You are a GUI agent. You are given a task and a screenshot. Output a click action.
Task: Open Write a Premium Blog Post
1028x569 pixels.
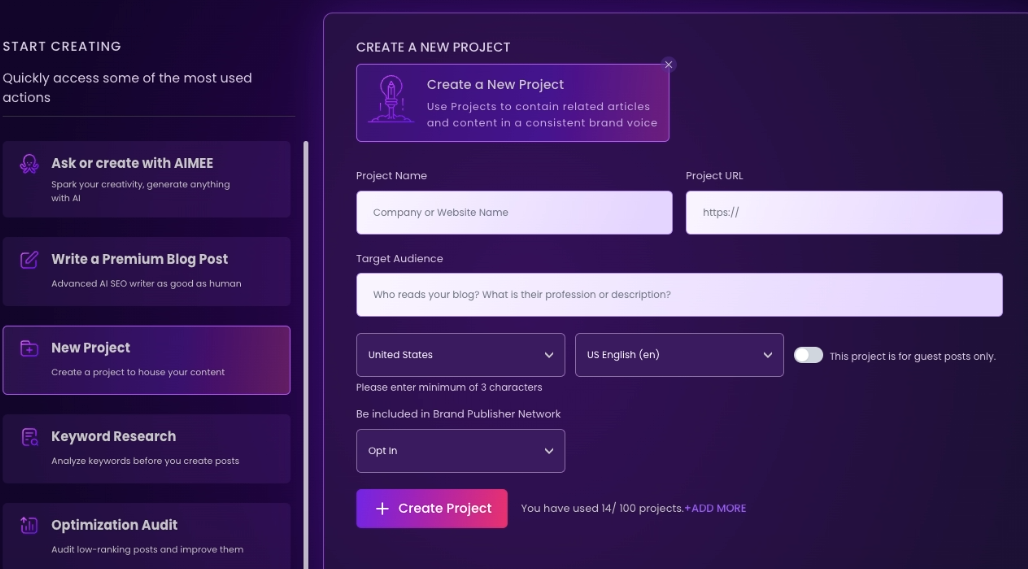(146, 271)
